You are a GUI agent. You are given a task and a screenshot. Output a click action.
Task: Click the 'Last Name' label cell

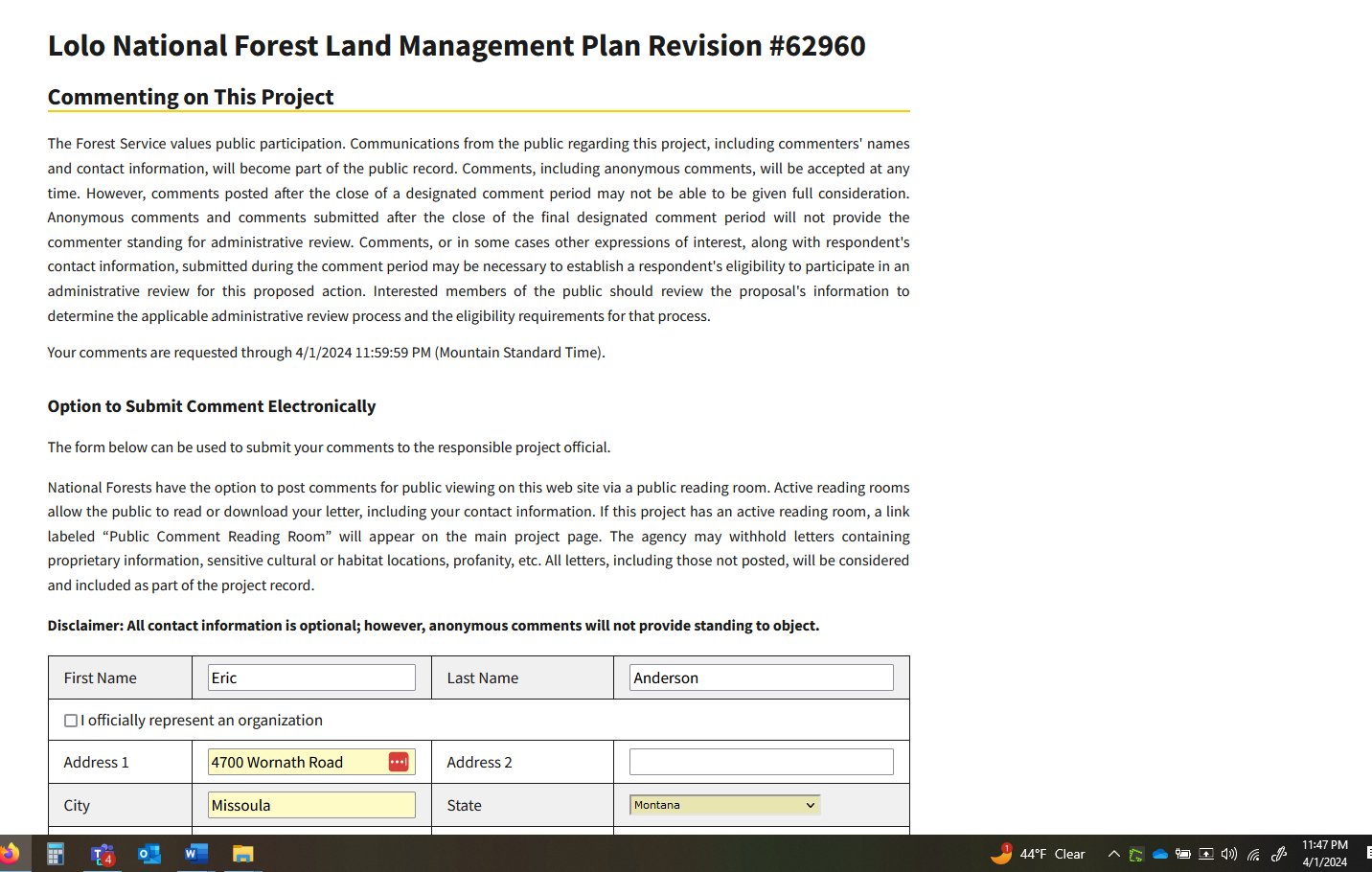(522, 677)
